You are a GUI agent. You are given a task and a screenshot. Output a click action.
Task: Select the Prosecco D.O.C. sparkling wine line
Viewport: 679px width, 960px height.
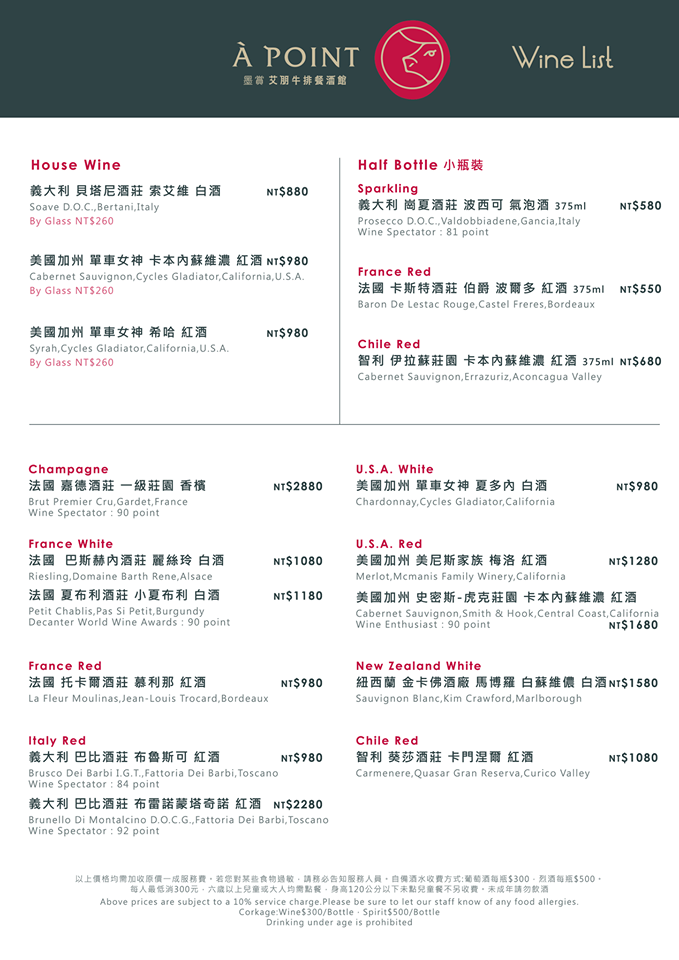click(468, 221)
